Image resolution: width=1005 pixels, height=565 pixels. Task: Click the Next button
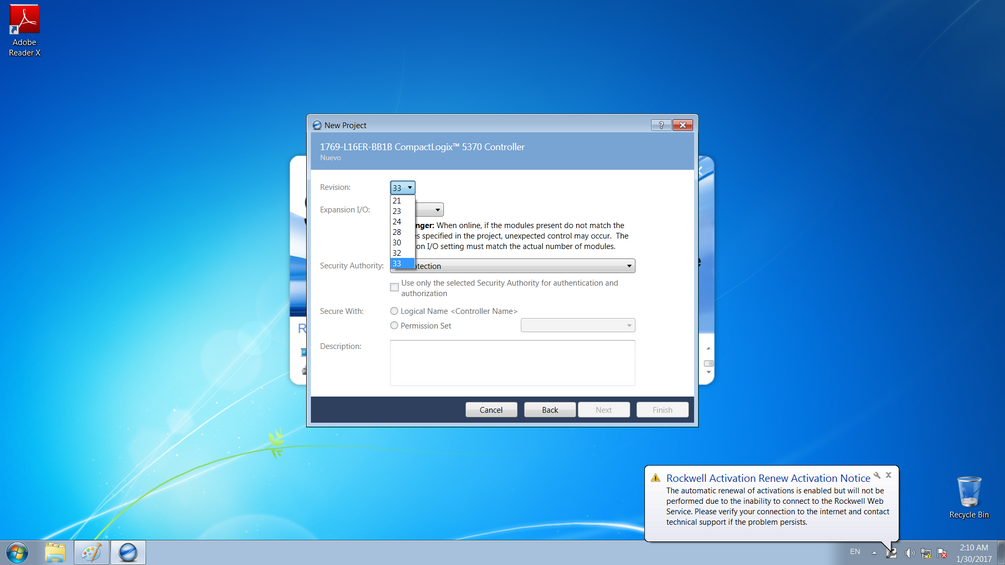tap(604, 410)
